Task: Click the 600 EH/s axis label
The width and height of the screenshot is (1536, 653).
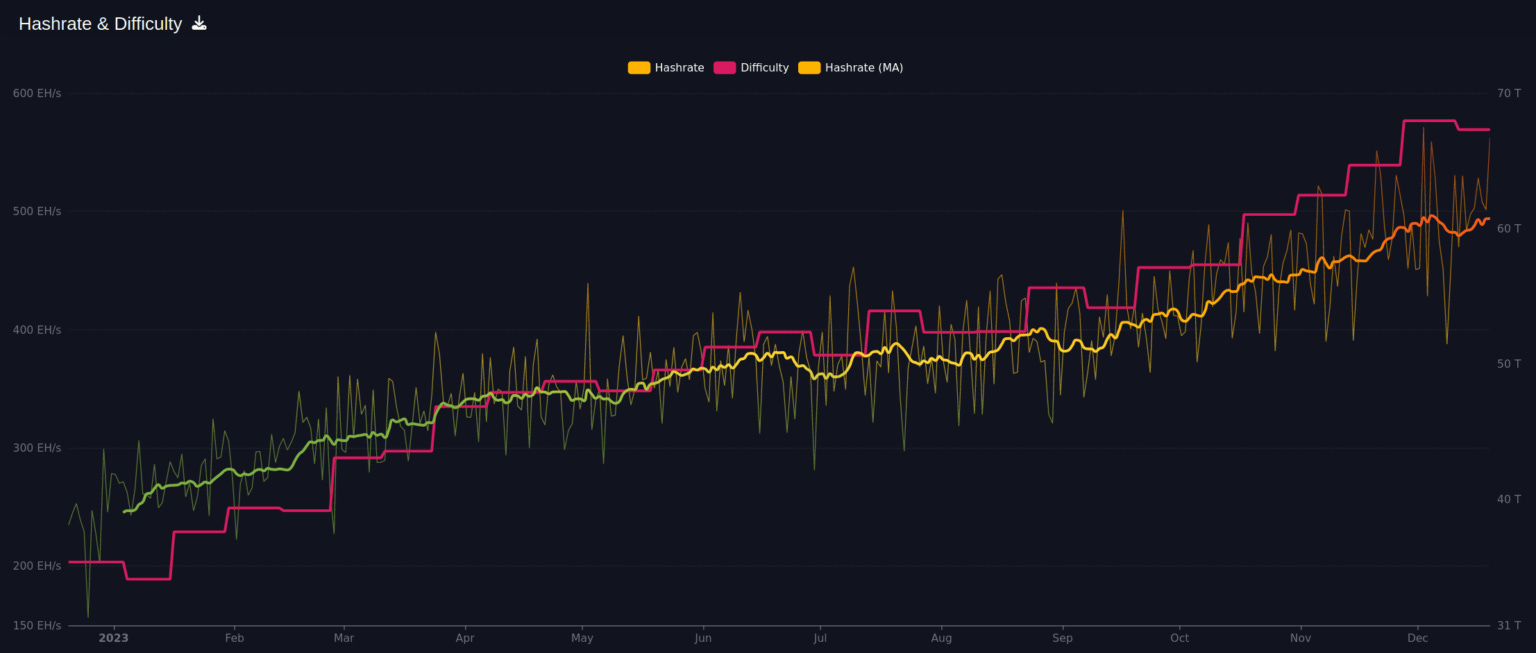Action: point(38,92)
